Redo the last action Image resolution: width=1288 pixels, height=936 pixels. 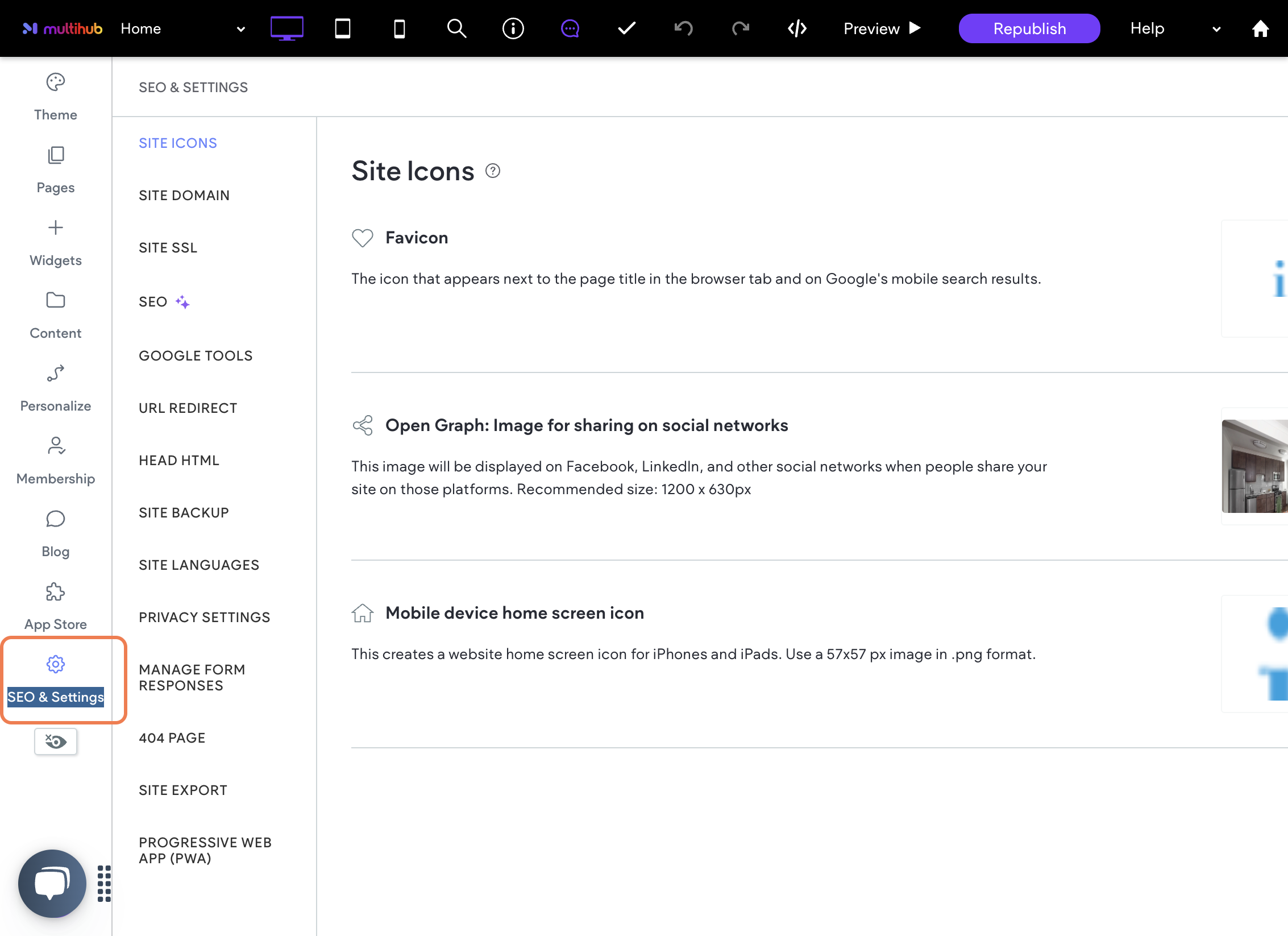point(741,28)
